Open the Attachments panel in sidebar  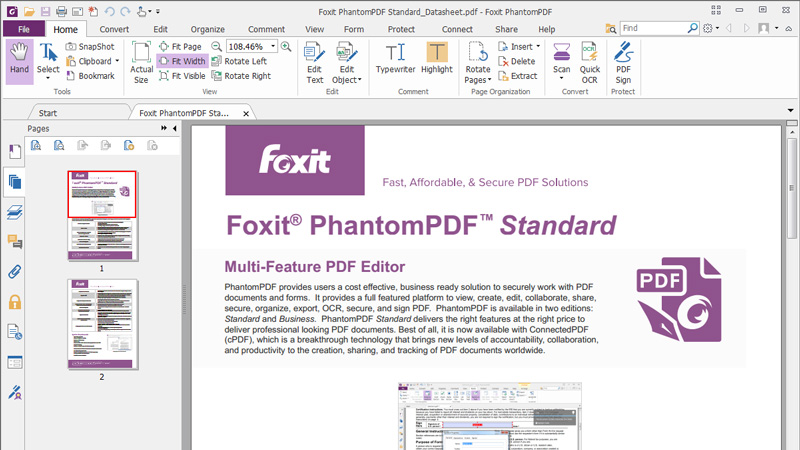coord(15,272)
